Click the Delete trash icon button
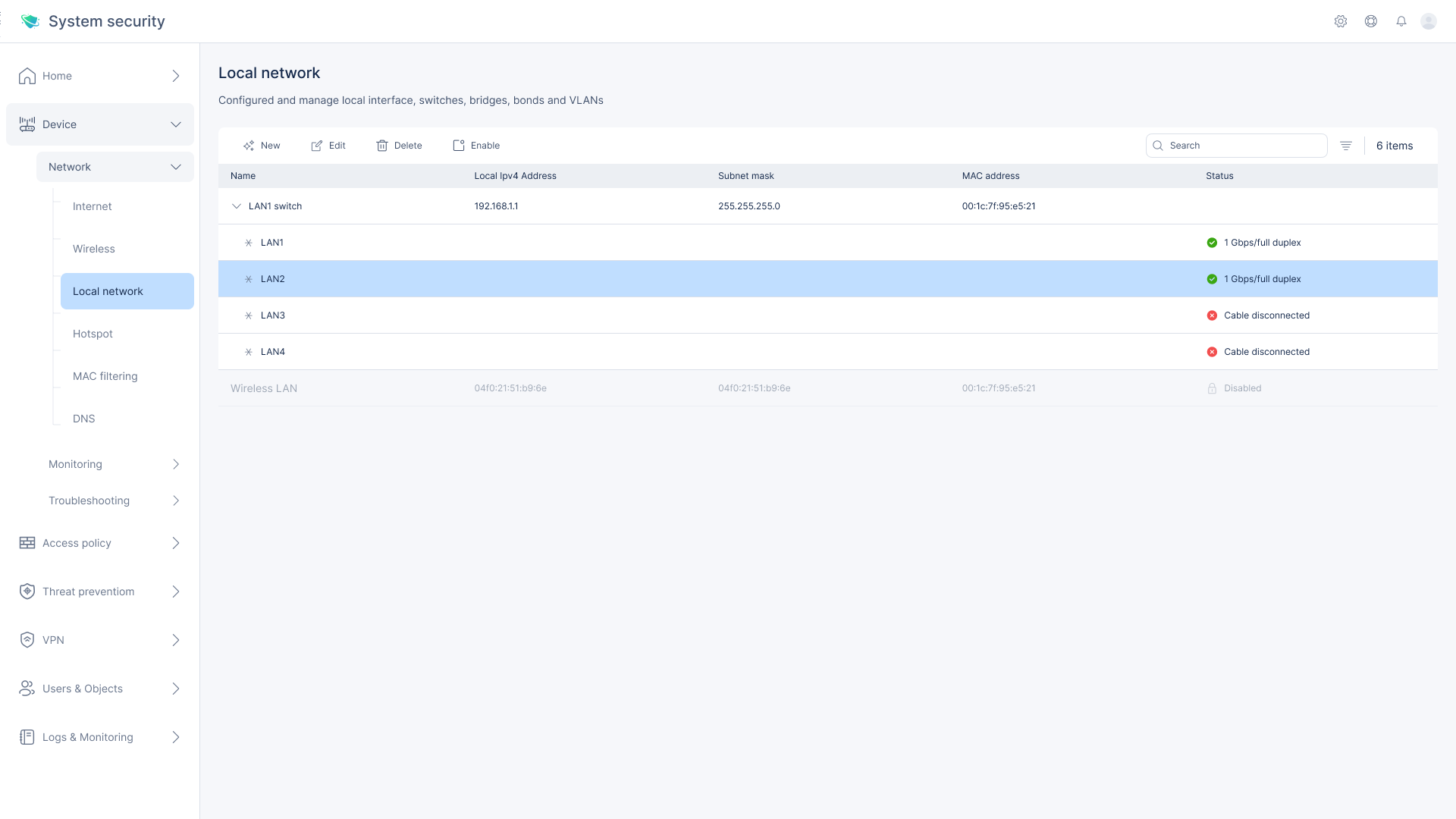The height and width of the screenshot is (819, 1456). [x=399, y=146]
